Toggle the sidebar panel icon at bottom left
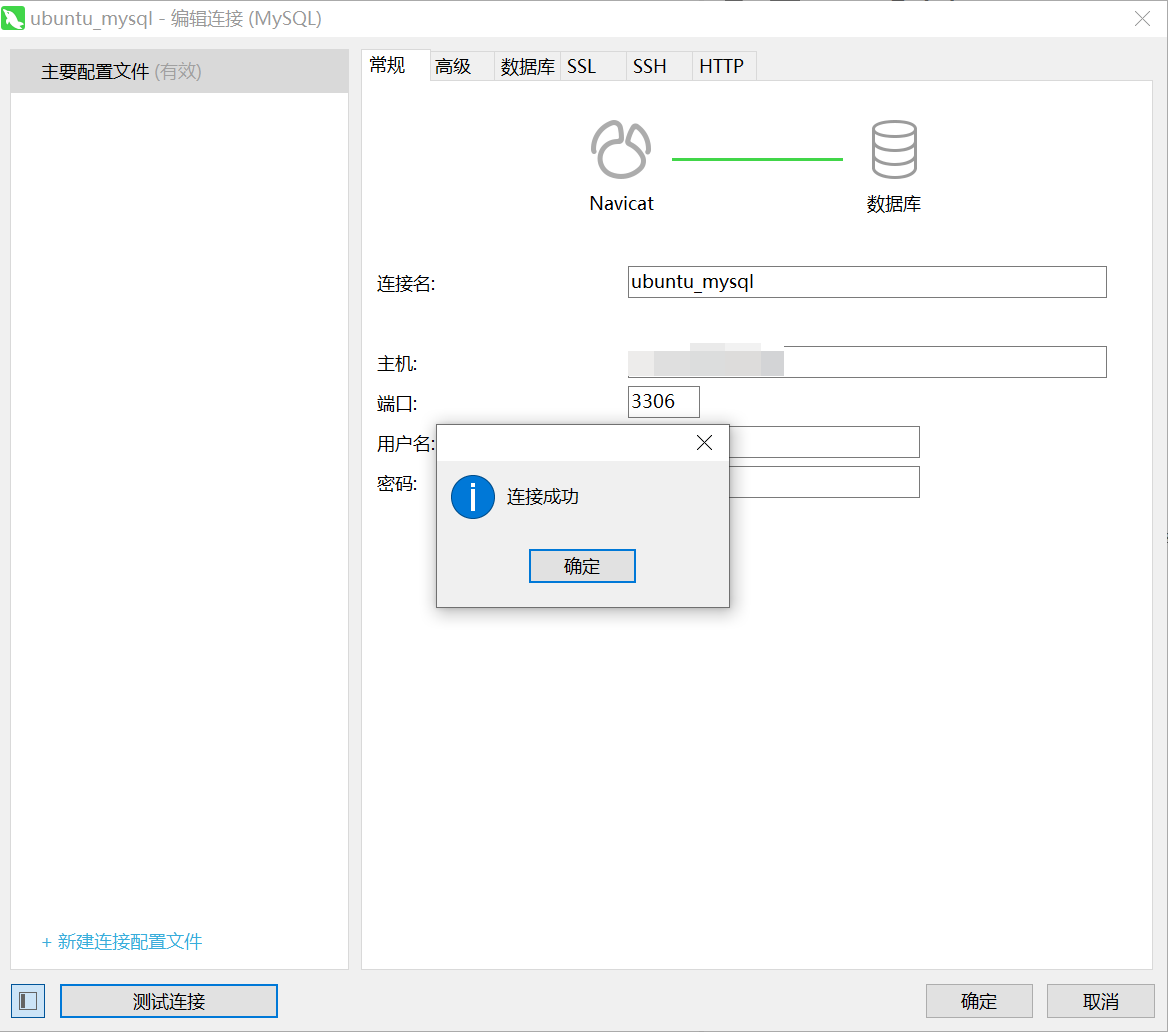Screen dimensions: 1168x1032 pyautogui.click(x=28, y=1001)
